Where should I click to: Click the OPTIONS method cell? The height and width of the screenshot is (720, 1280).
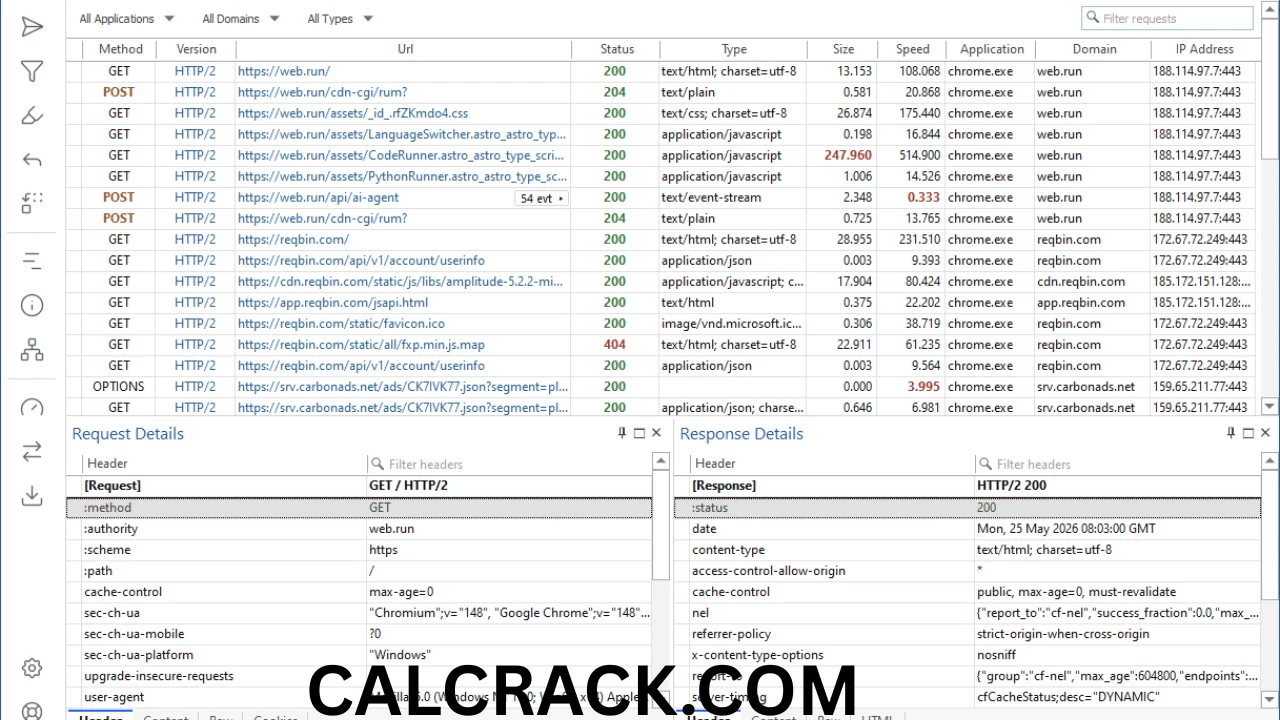pyautogui.click(x=119, y=387)
